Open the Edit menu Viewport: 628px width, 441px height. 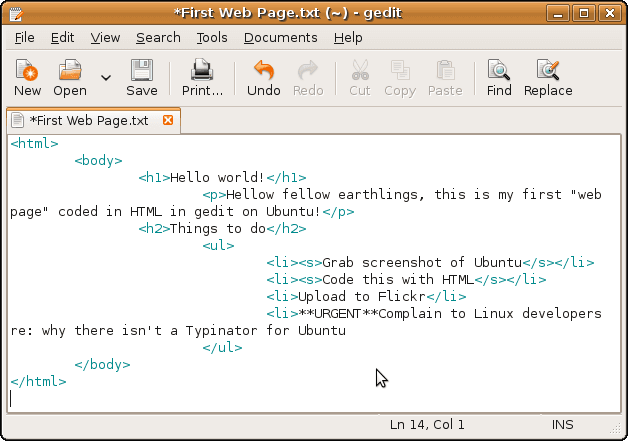(62, 38)
